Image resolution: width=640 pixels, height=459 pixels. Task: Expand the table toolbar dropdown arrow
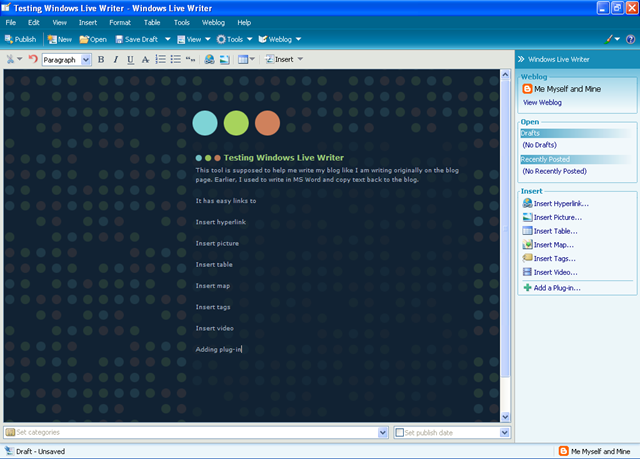pyautogui.click(x=252, y=59)
